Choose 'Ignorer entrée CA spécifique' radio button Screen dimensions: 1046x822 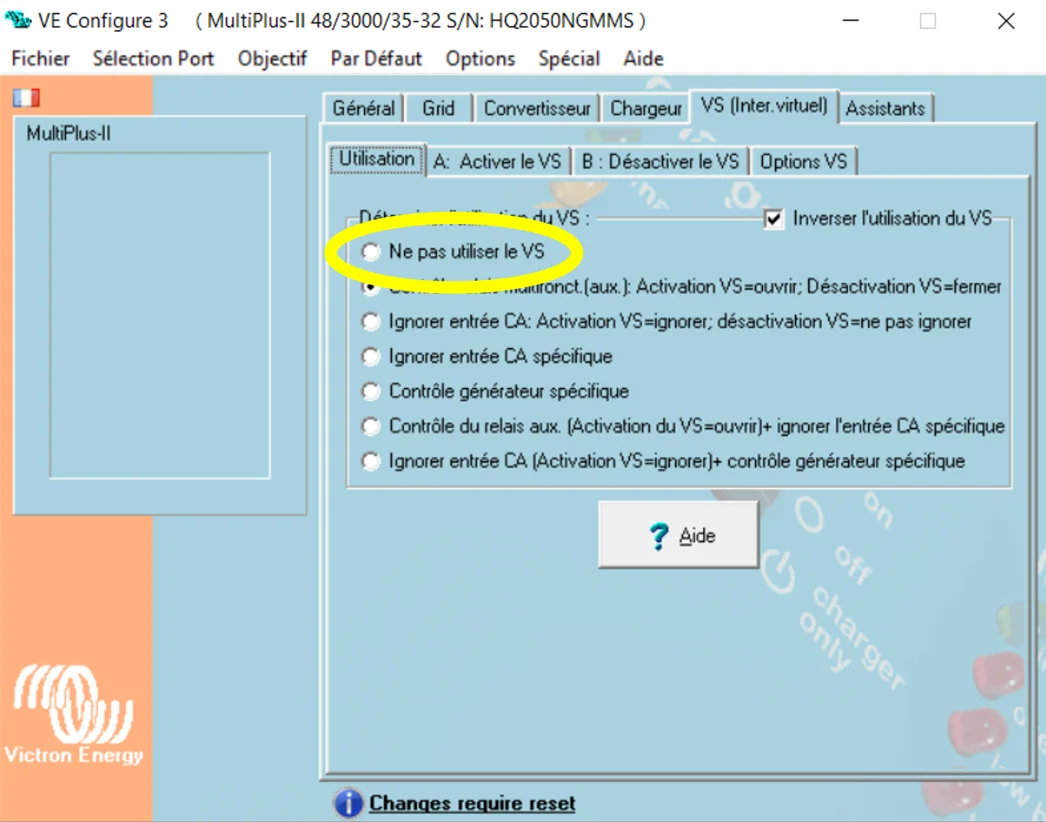click(370, 356)
